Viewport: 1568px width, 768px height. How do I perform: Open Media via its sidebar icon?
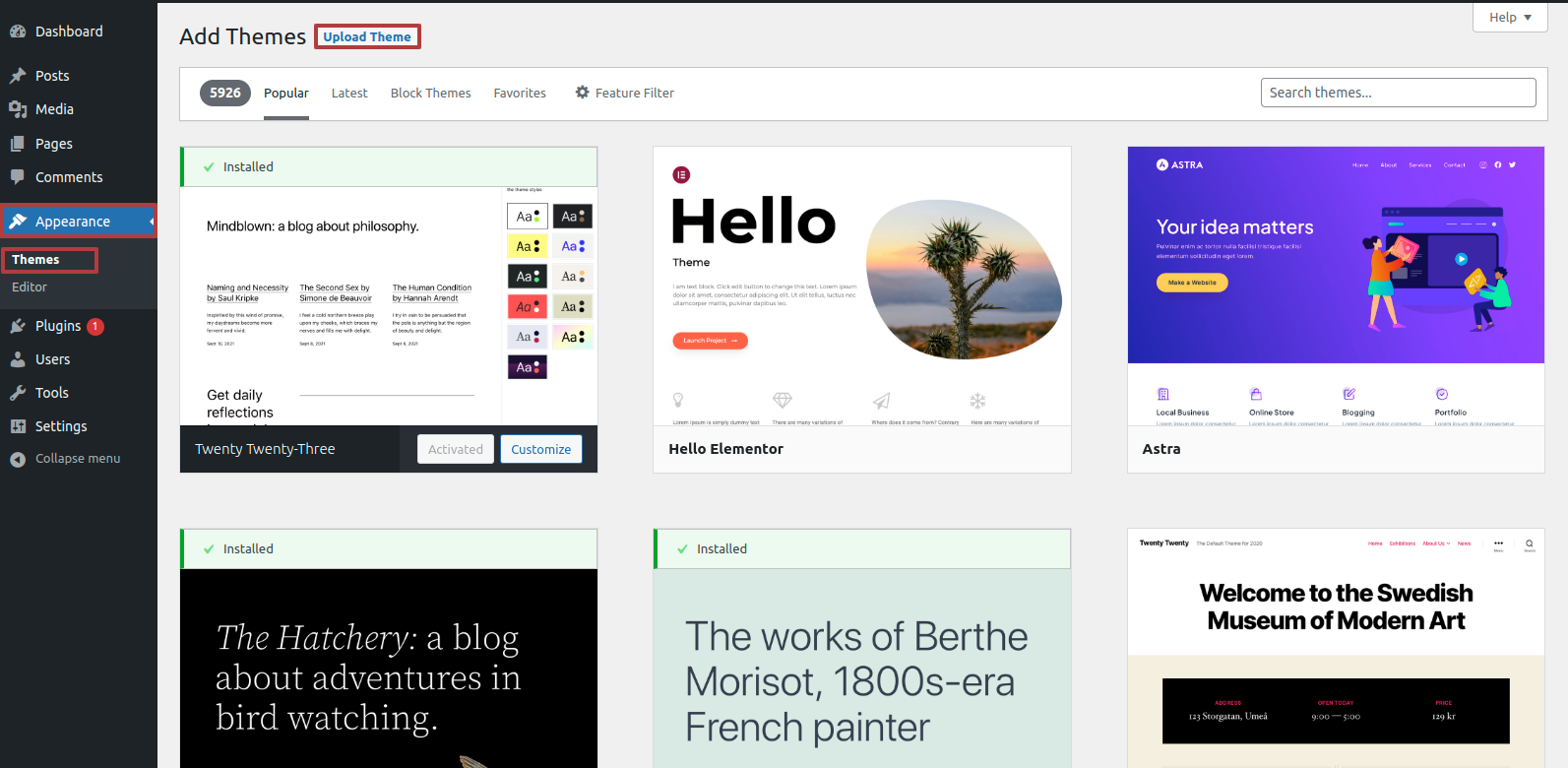18,109
